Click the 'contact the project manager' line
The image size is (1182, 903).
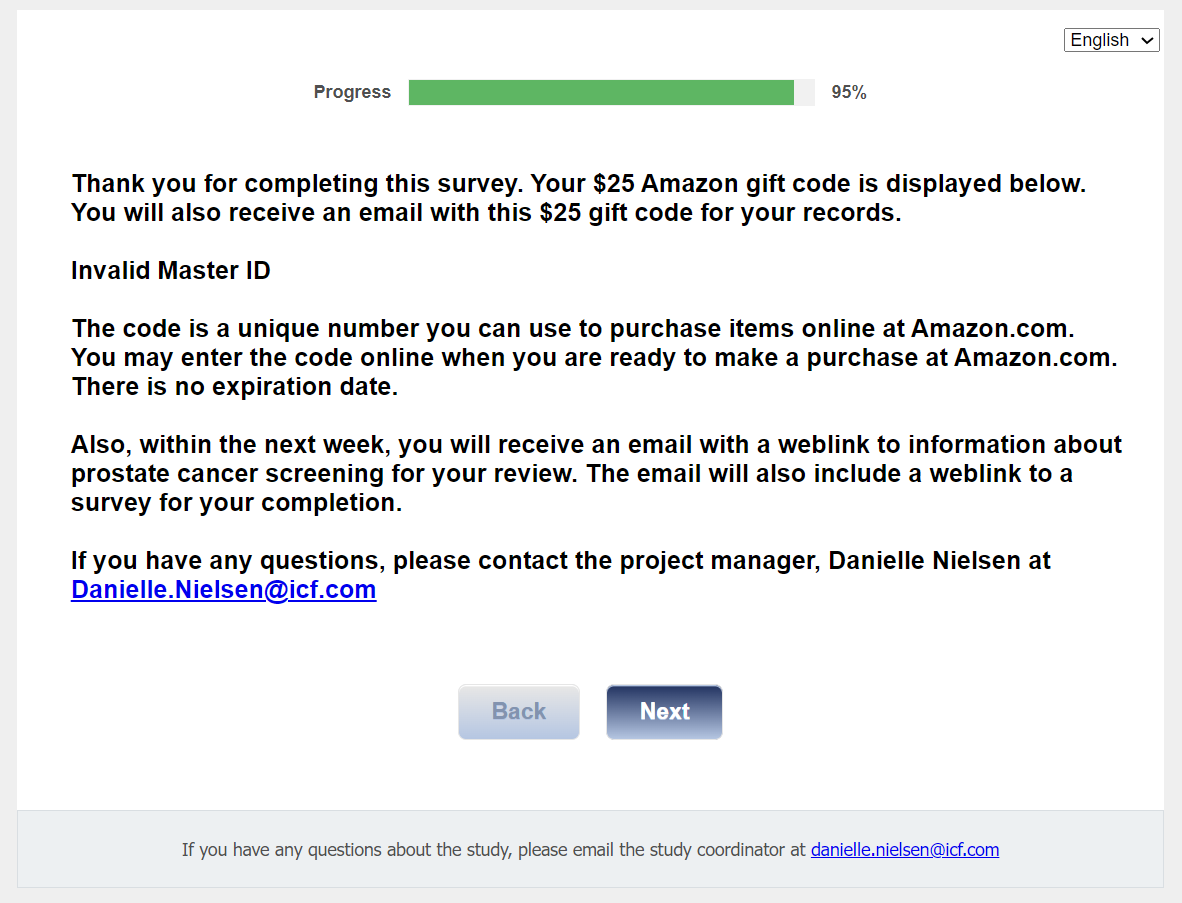(560, 560)
